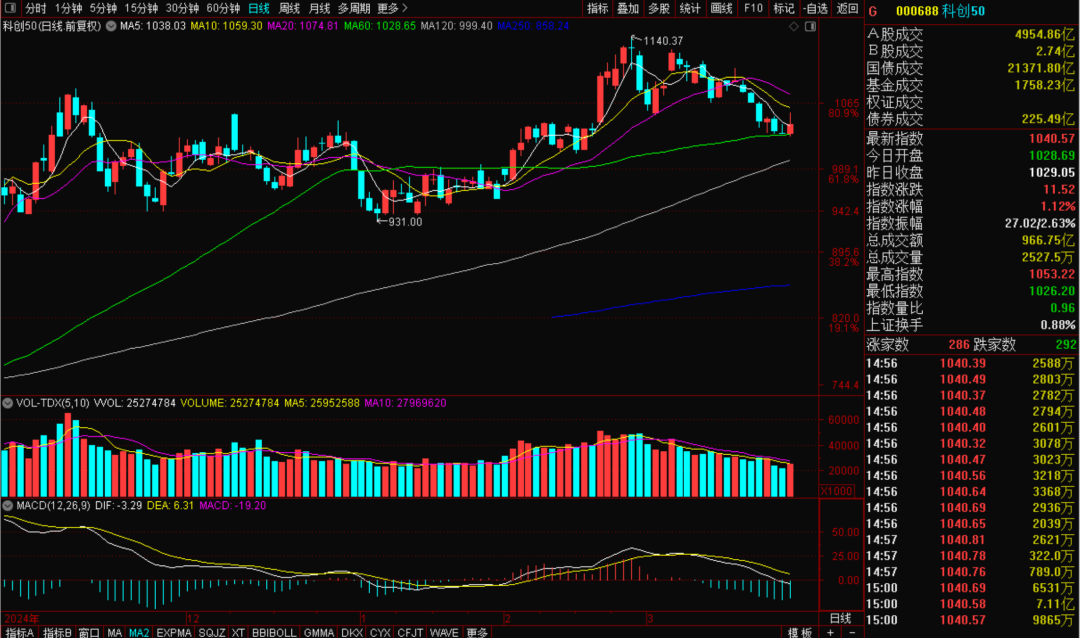1080x638 pixels.
Task: Toggle the BBIBOLL indicator
Action: click(275, 632)
